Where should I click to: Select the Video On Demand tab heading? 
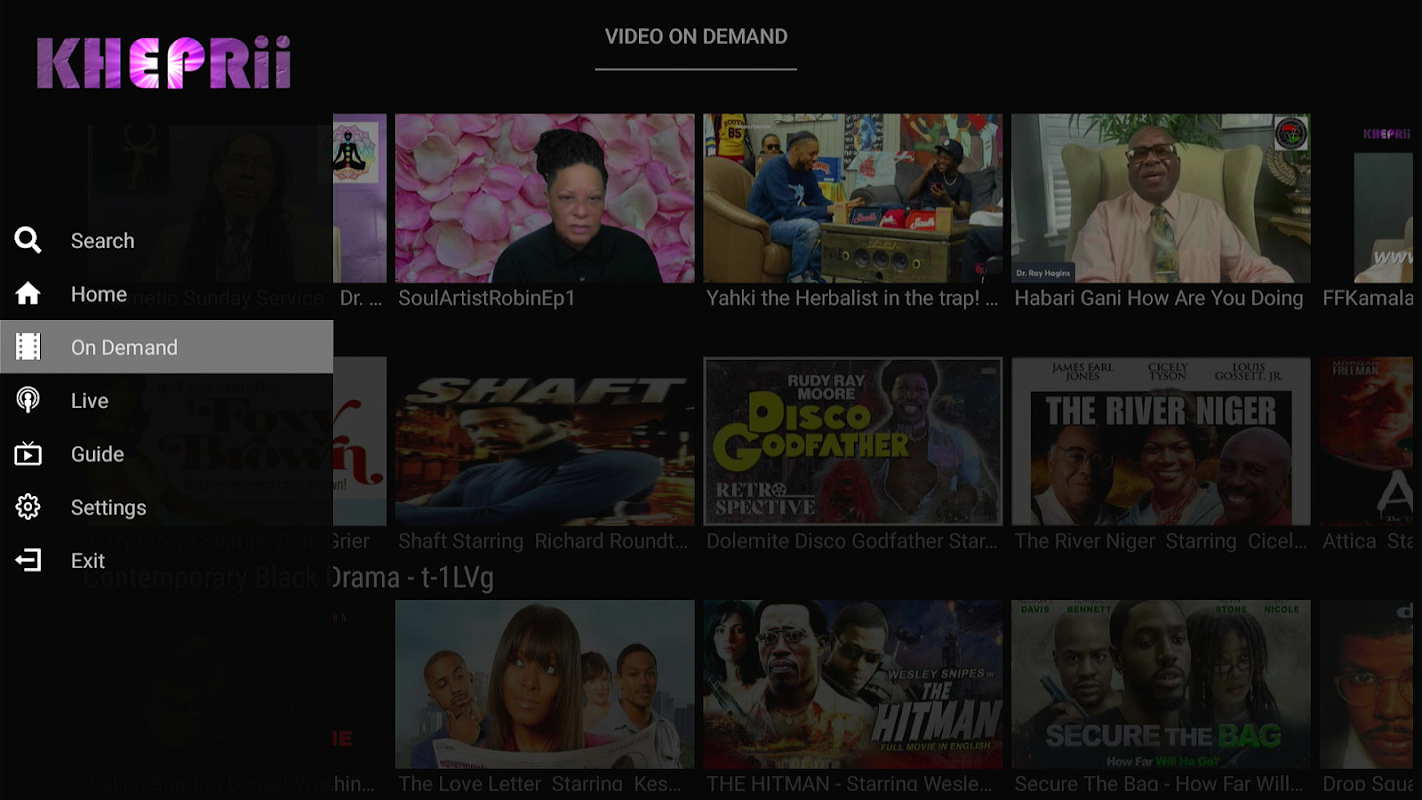point(696,37)
